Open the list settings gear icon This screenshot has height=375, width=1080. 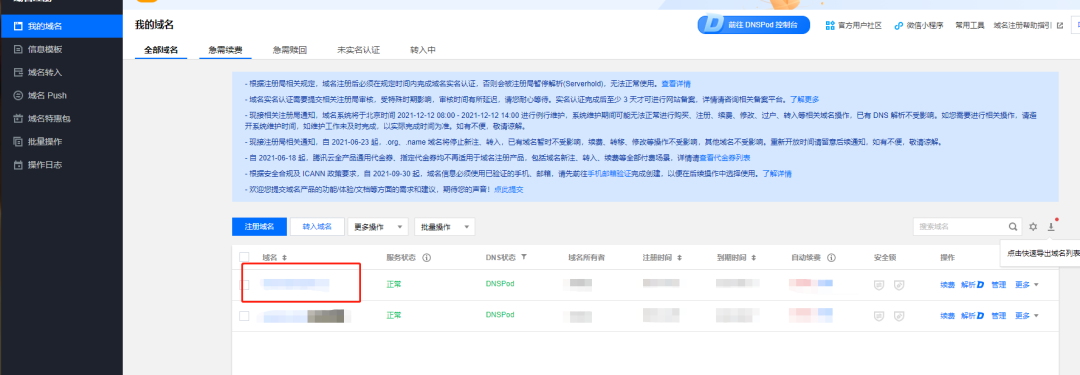(1033, 226)
